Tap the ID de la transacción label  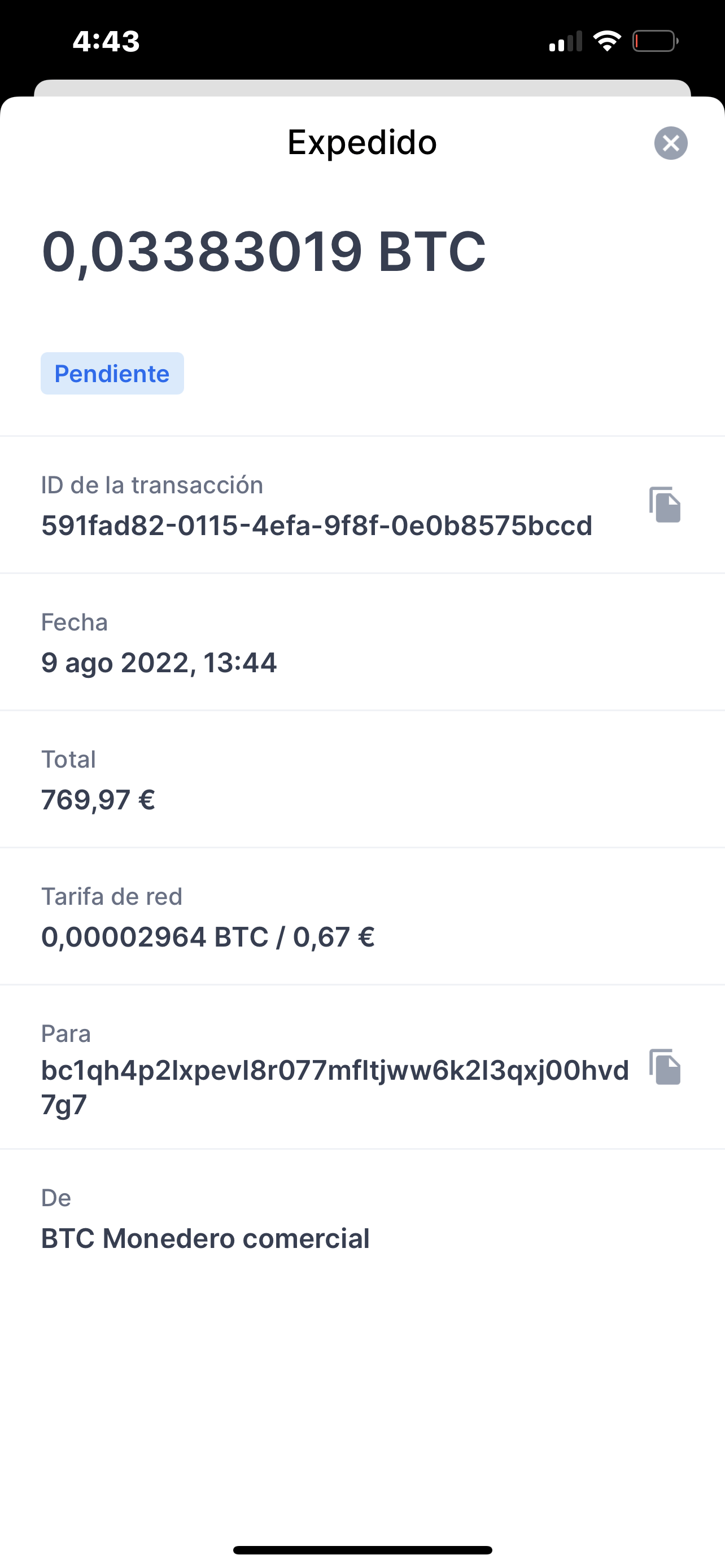click(152, 485)
